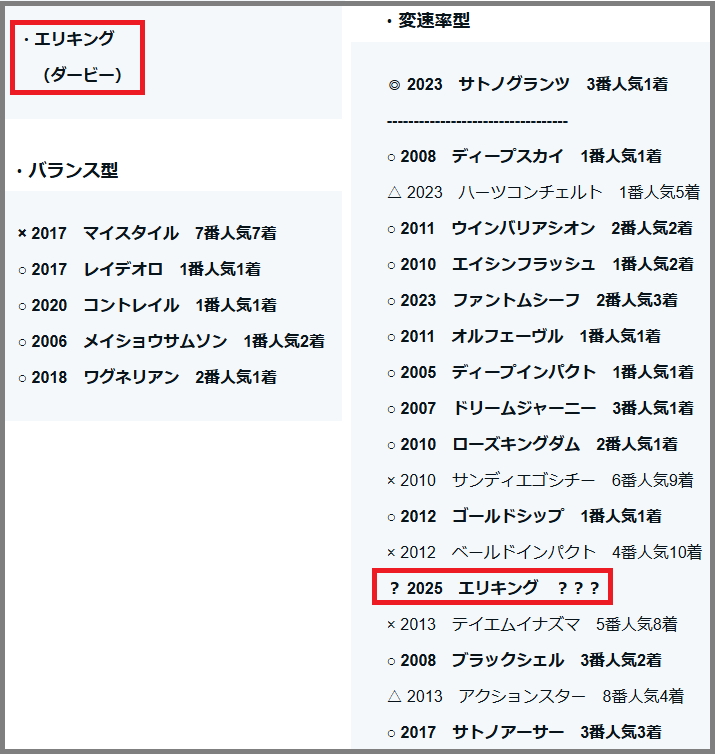Click the エリキング (ダービー) red-boxed heading
The height and width of the screenshot is (754, 716).
(77, 57)
